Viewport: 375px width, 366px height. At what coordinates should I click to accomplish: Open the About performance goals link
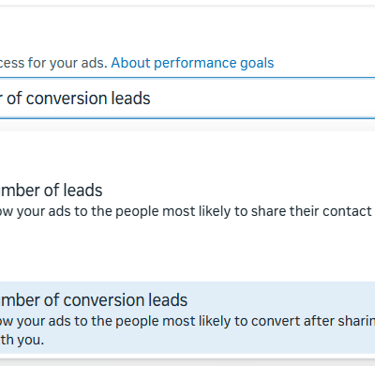tap(192, 63)
